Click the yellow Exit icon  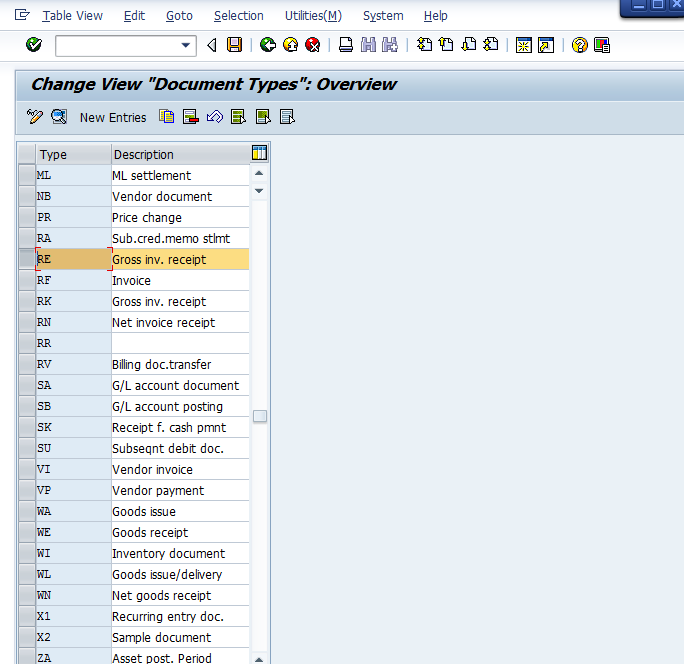coord(291,45)
